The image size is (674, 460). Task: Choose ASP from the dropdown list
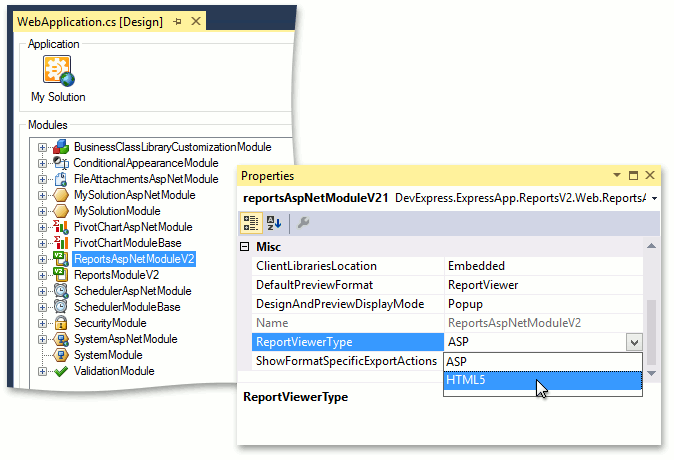pos(543,362)
